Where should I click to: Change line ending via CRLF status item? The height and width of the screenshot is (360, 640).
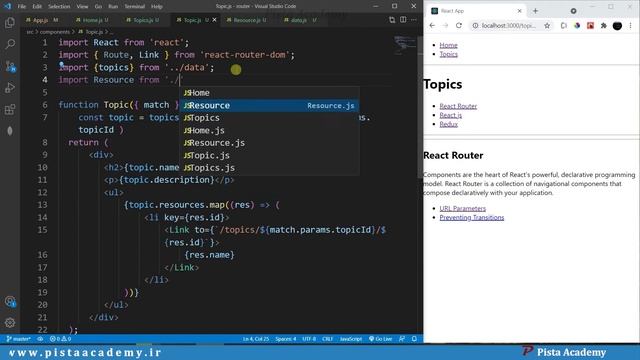327,339
